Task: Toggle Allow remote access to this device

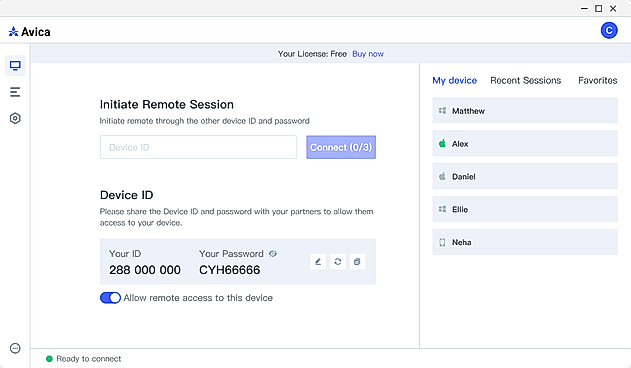Action: pyautogui.click(x=110, y=298)
